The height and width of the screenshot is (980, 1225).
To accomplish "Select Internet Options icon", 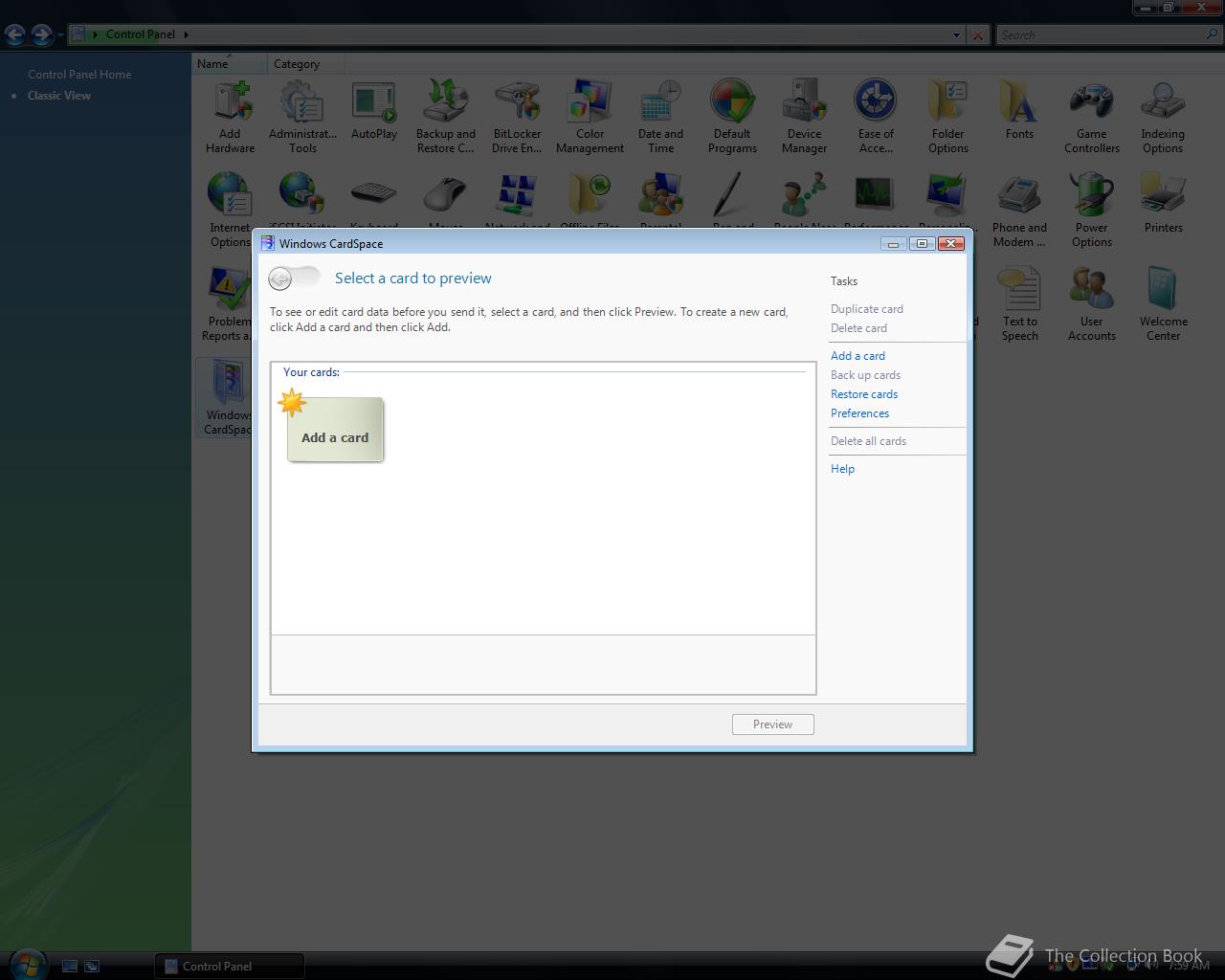I will tap(230, 210).
